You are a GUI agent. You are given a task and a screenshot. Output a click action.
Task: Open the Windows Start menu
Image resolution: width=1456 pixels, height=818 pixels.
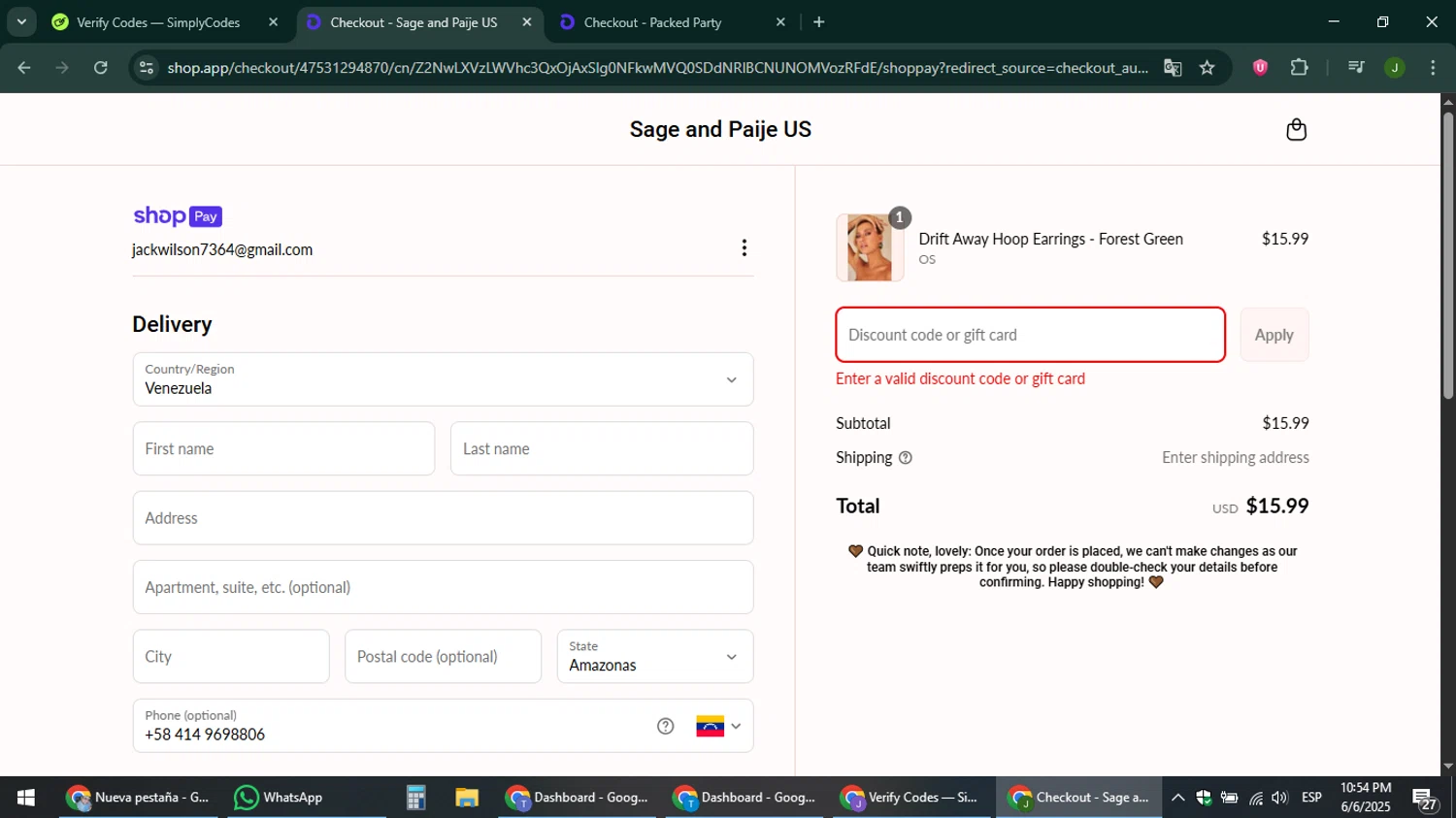26,798
